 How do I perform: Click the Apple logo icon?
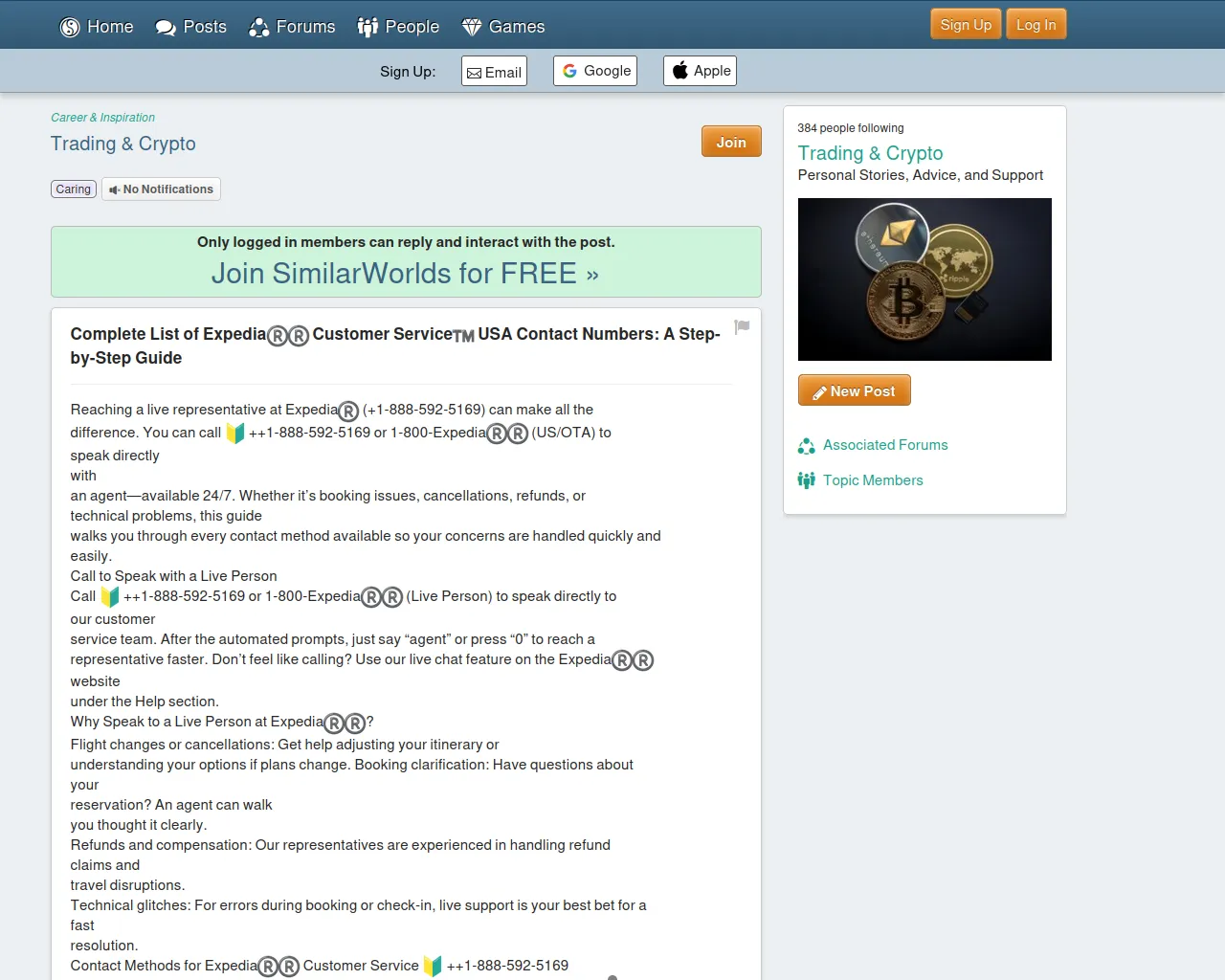click(680, 70)
